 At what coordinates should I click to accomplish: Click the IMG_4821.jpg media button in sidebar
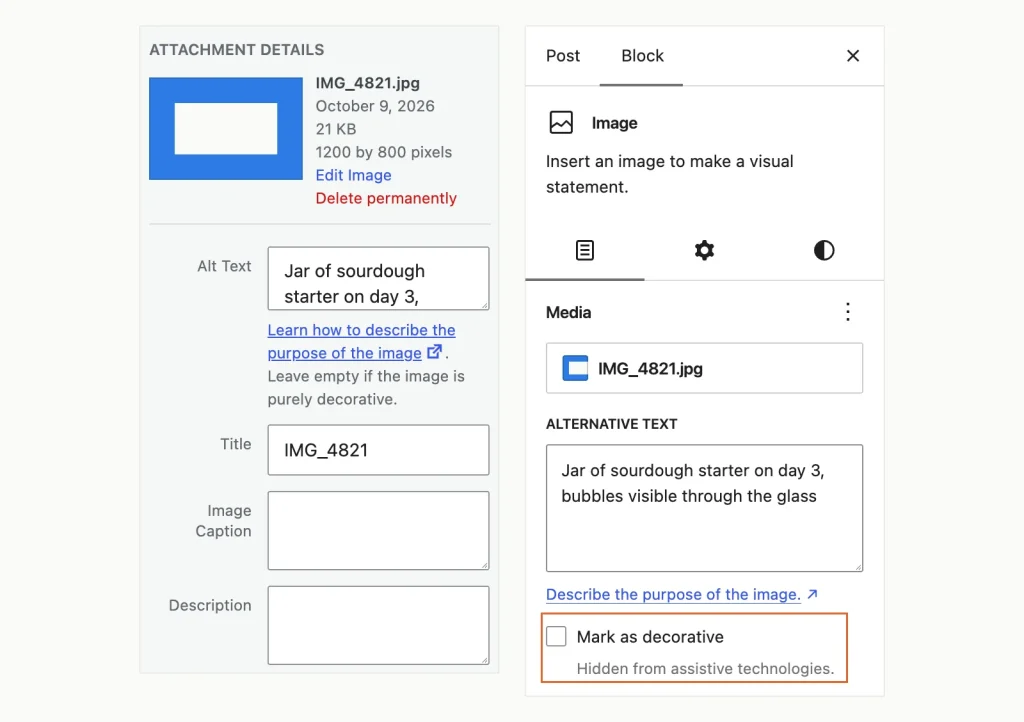[704, 368]
